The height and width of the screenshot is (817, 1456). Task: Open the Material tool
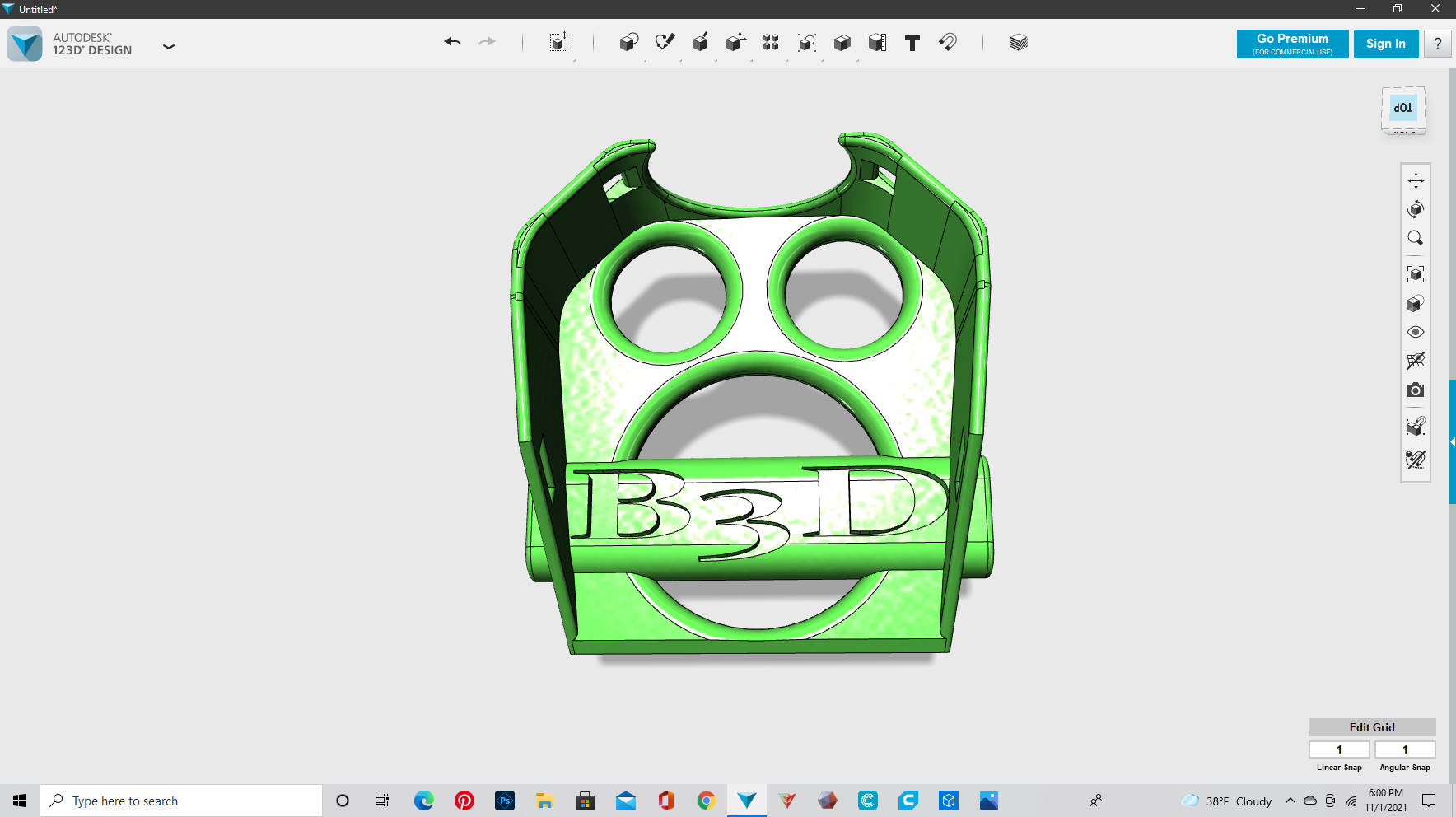[1019, 43]
